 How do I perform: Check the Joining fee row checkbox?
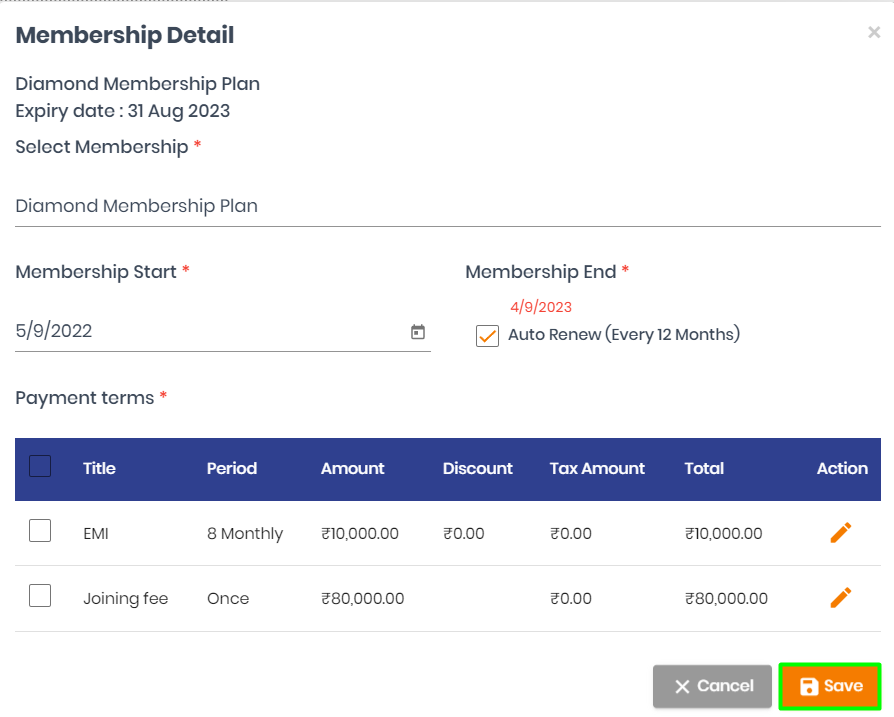click(x=40, y=596)
